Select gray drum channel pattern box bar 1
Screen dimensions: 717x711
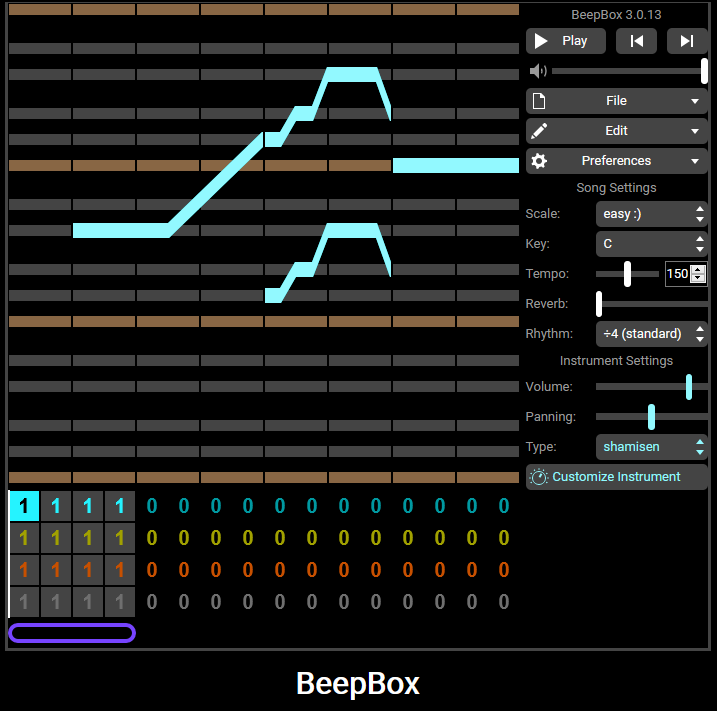(24, 602)
